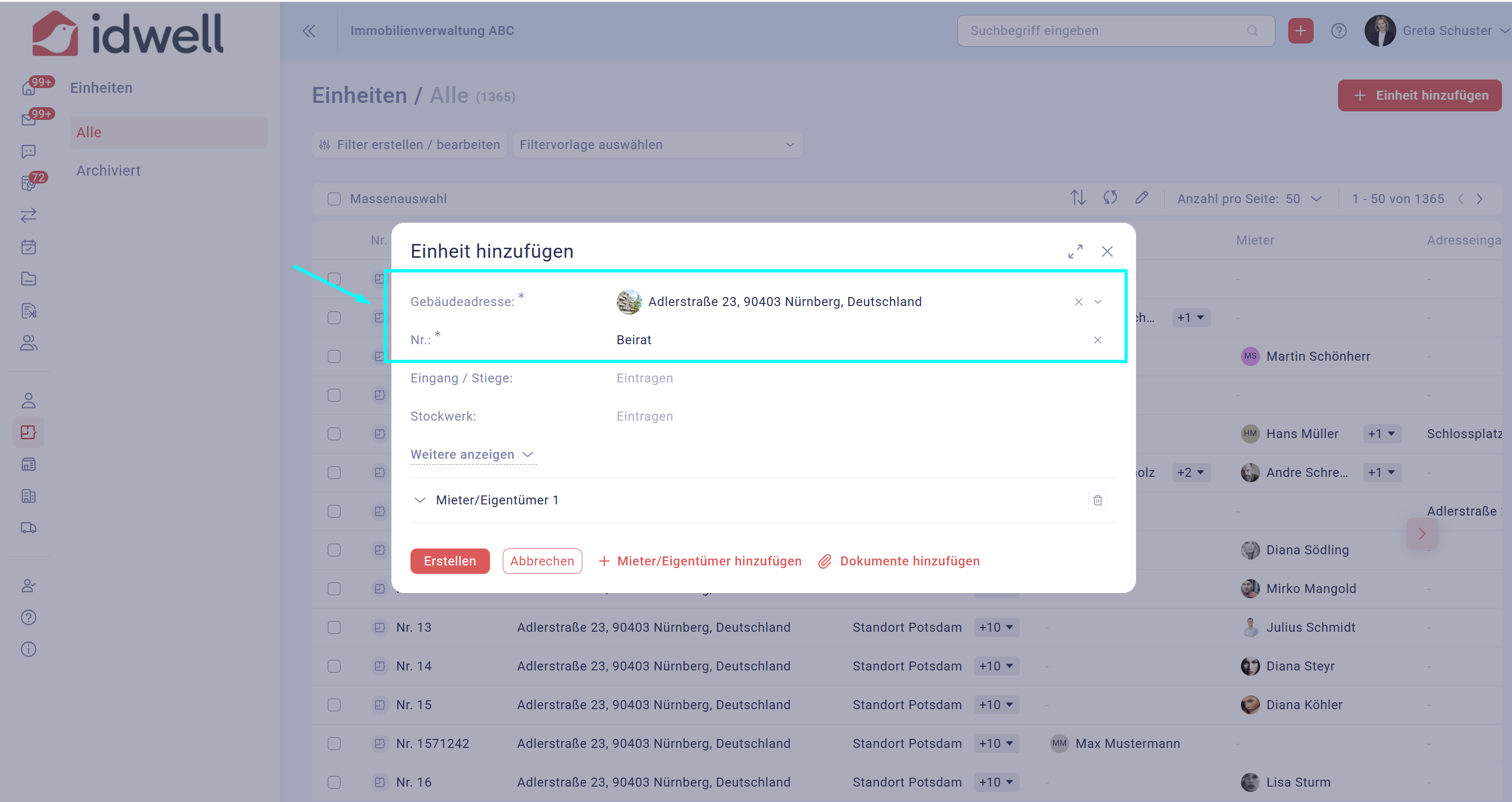1512x802 pixels.
Task: Open the Gebäudeadresse dropdown arrow
Action: click(x=1097, y=302)
